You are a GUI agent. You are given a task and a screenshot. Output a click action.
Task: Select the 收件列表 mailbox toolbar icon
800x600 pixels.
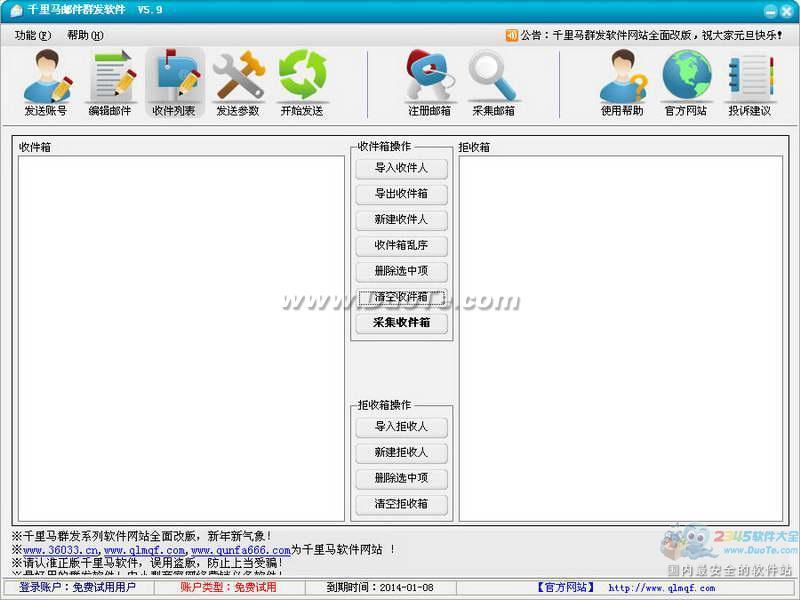point(174,83)
